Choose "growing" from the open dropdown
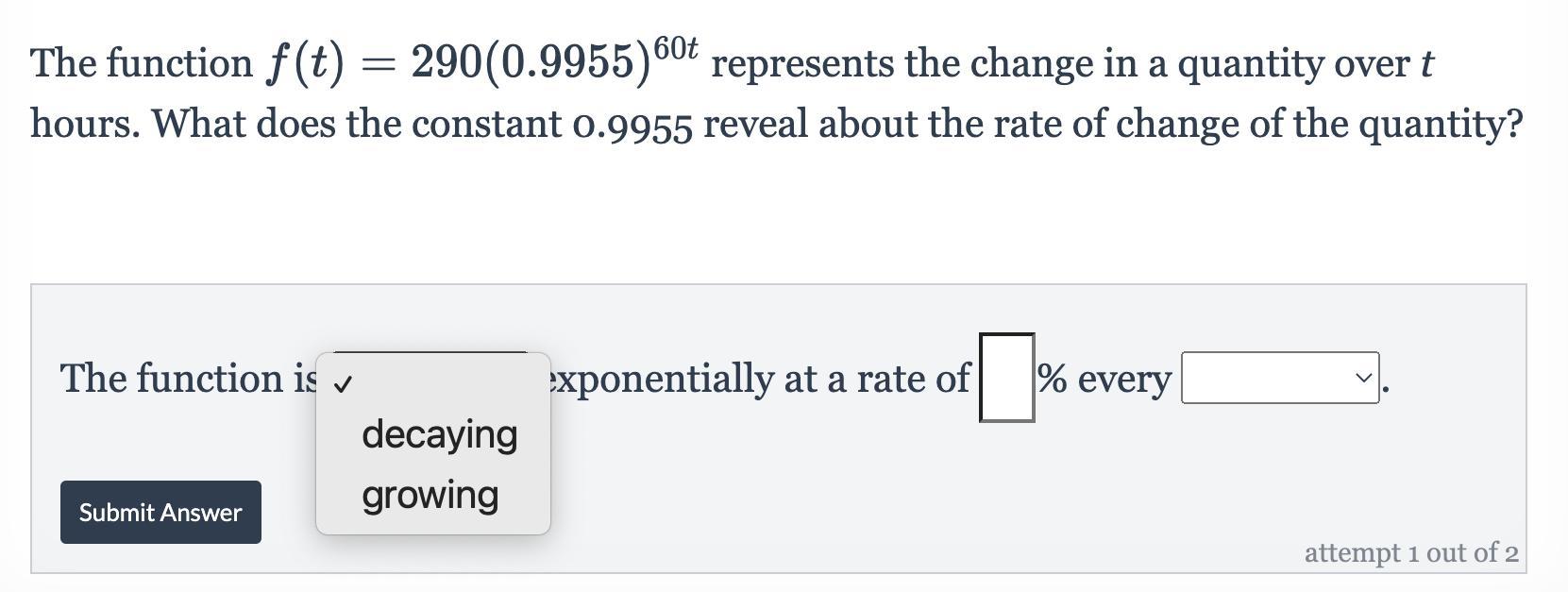This screenshot has width=1568, height=592. tap(430, 495)
